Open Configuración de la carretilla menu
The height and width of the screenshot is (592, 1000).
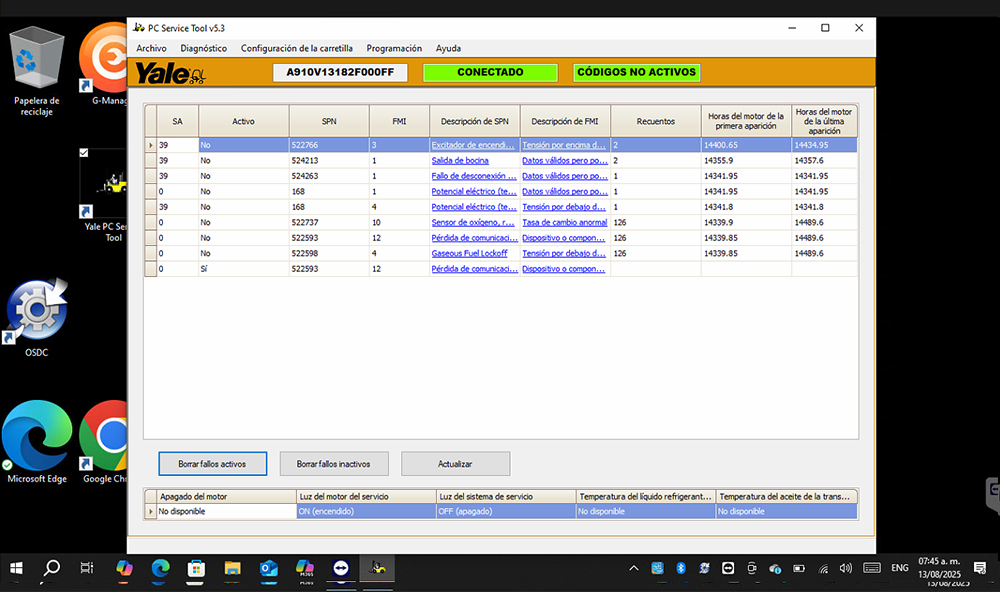297,48
